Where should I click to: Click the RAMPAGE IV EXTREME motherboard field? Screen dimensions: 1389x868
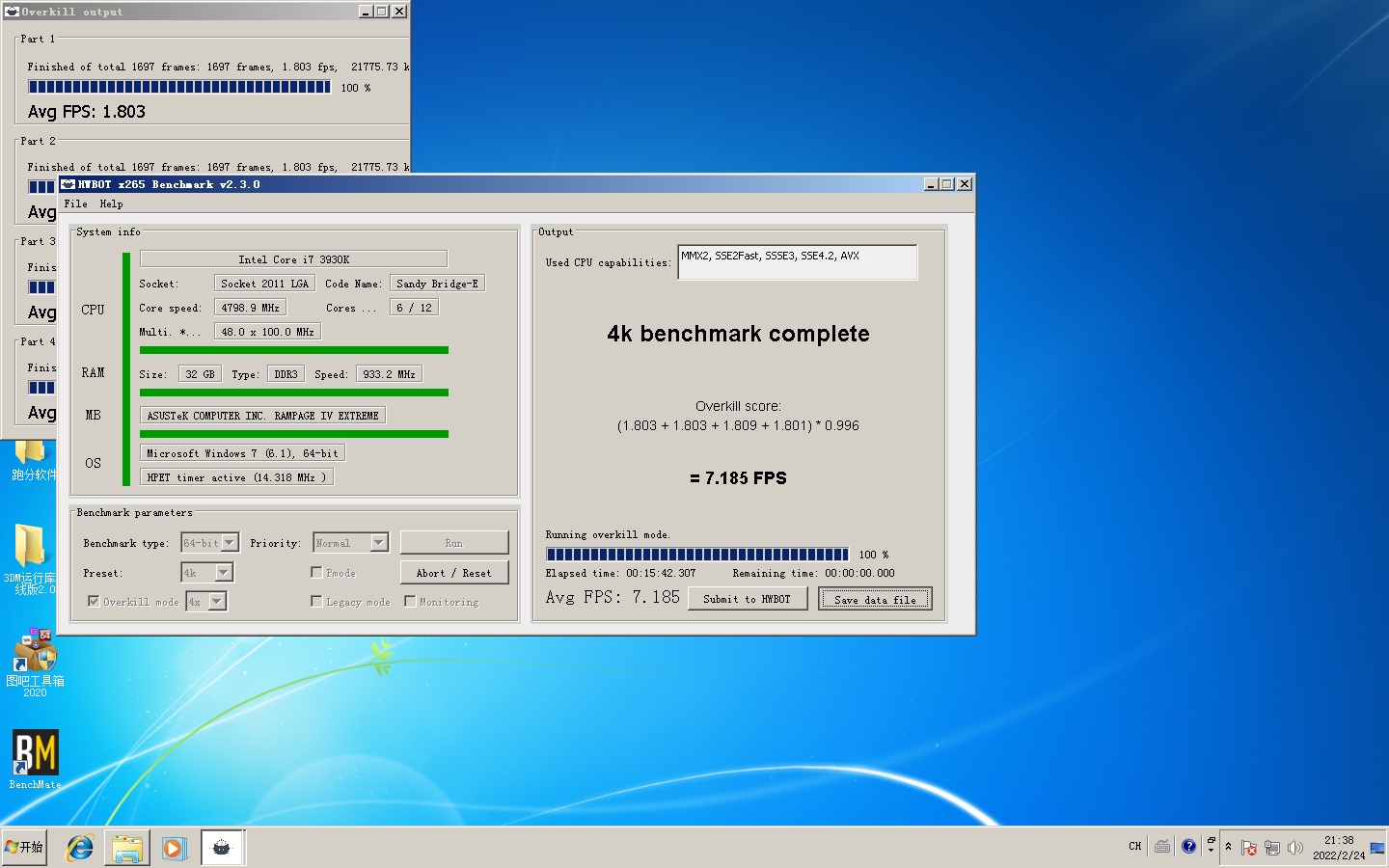click(x=262, y=416)
